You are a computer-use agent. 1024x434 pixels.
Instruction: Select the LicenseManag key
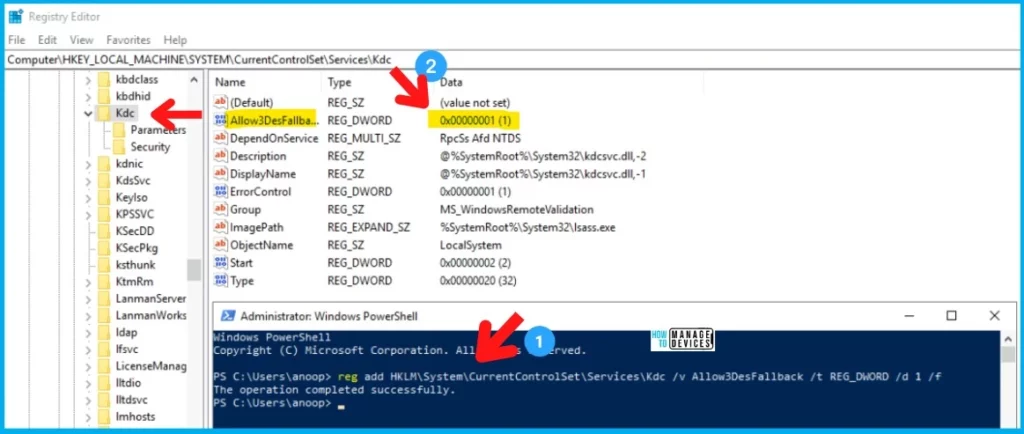coord(151,366)
